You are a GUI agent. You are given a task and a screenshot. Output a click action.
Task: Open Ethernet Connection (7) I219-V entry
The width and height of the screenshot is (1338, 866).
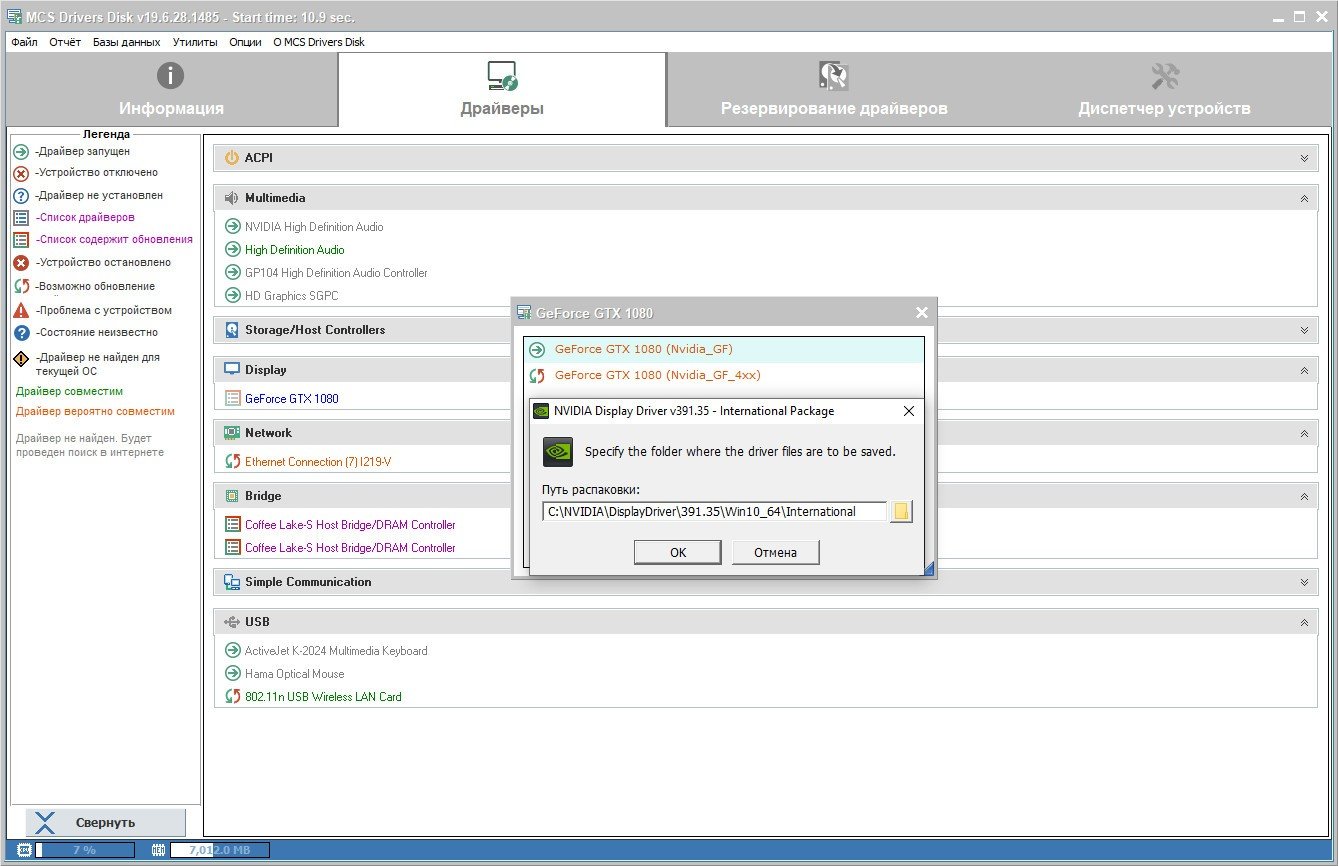tap(318, 462)
